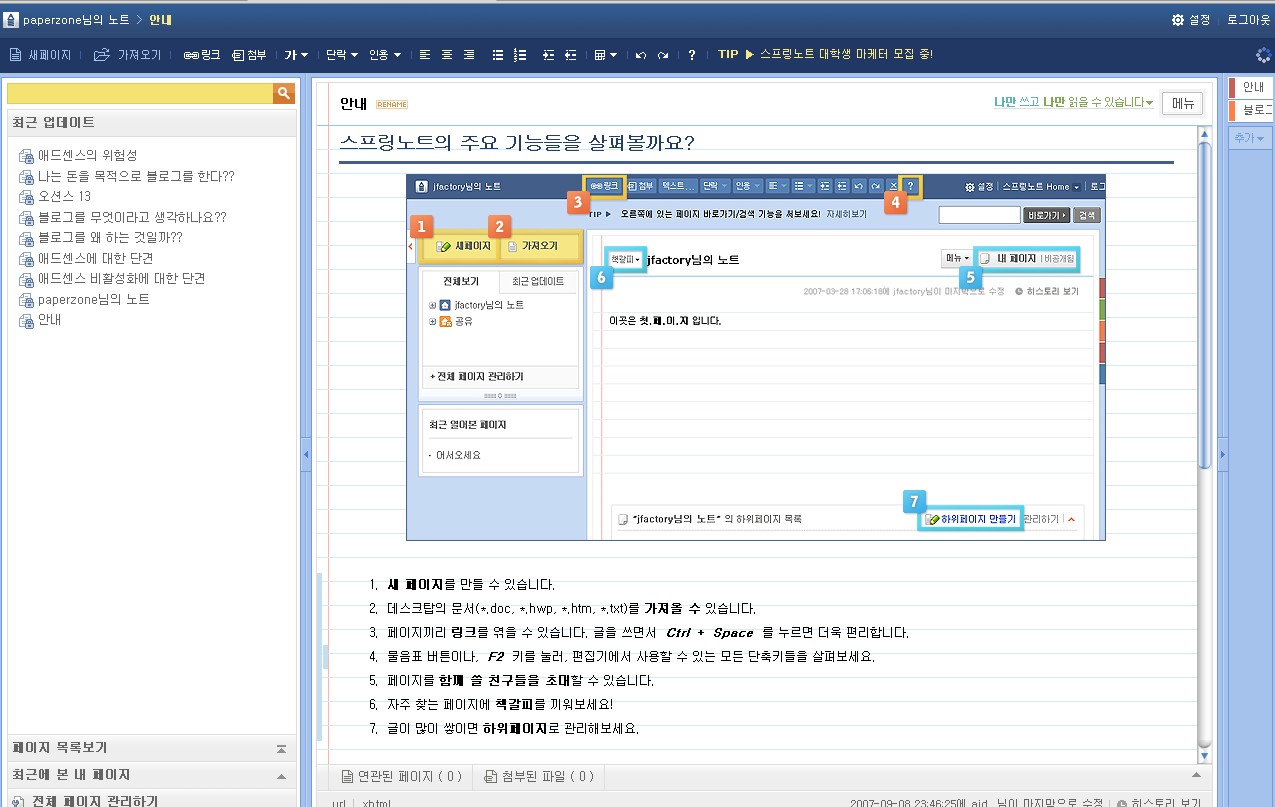The image size is (1275, 807).
Task: Collapse the left sidebar handle
Action: (306, 455)
